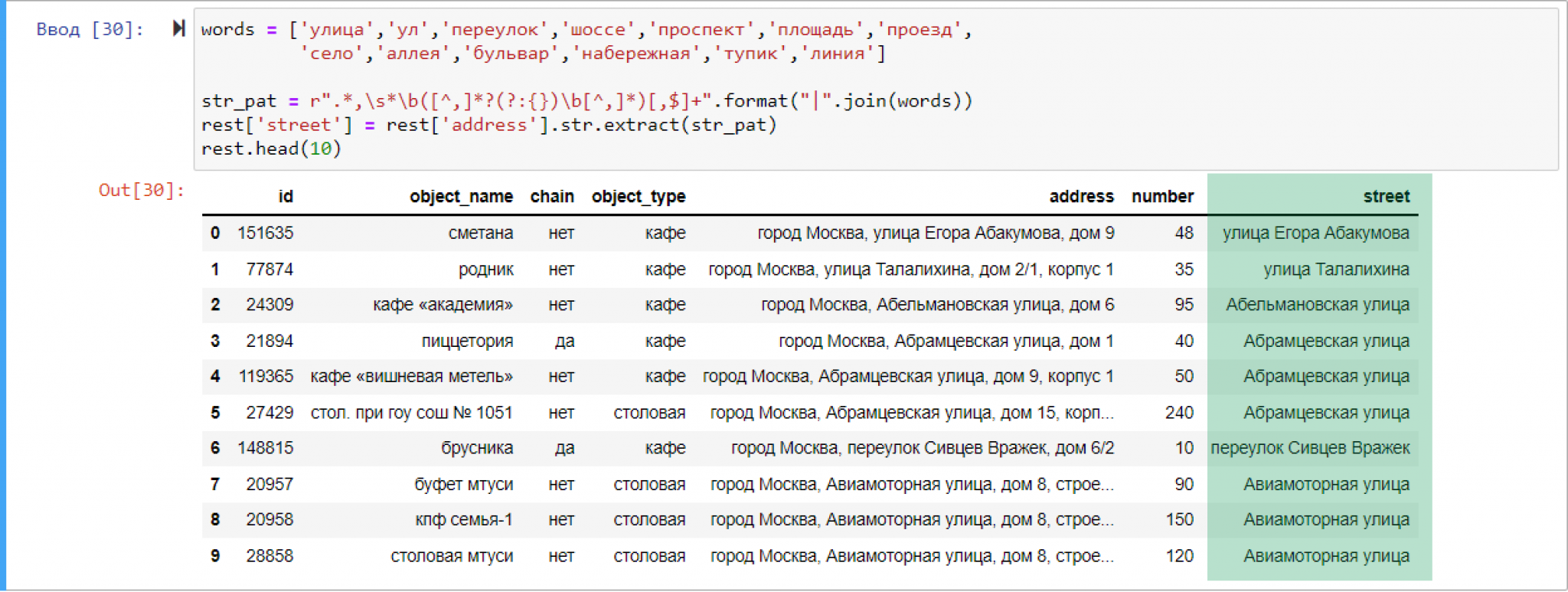Click the id cell 21894
The width and height of the screenshot is (1568, 592).
click(x=269, y=341)
